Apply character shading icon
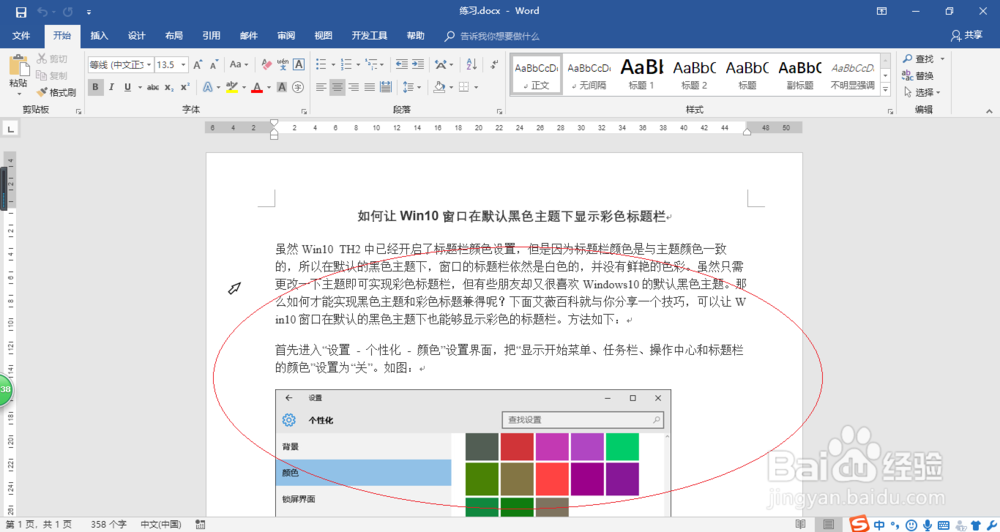The width and height of the screenshot is (1000, 532). pyautogui.click(x=282, y=87)
